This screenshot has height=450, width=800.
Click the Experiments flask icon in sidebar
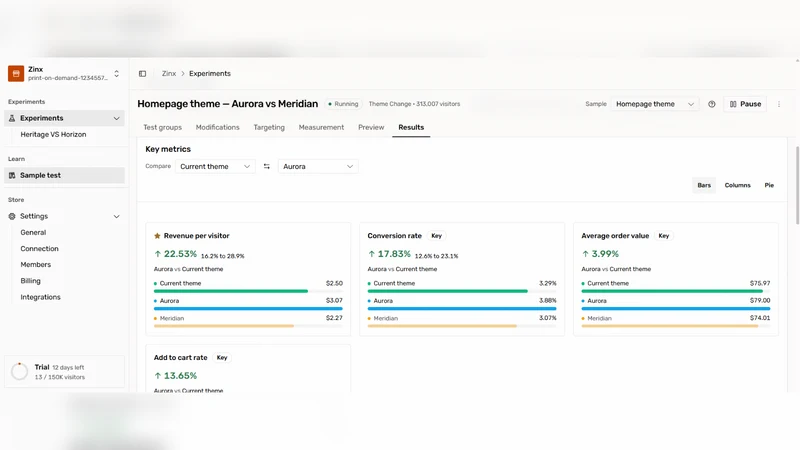[12, 118]
